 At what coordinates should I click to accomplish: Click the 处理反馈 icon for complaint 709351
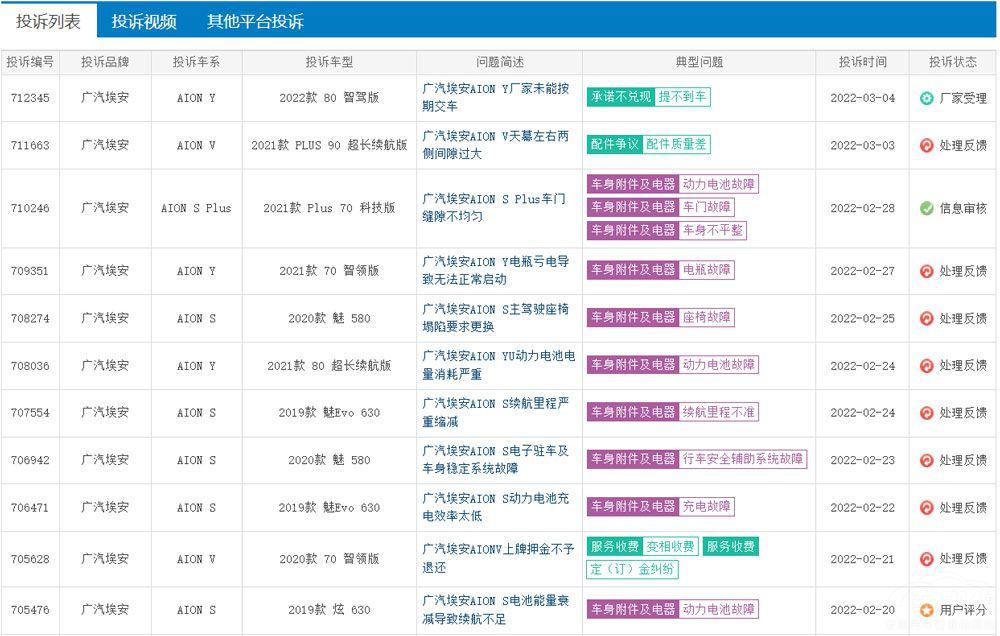coord(926,271)
